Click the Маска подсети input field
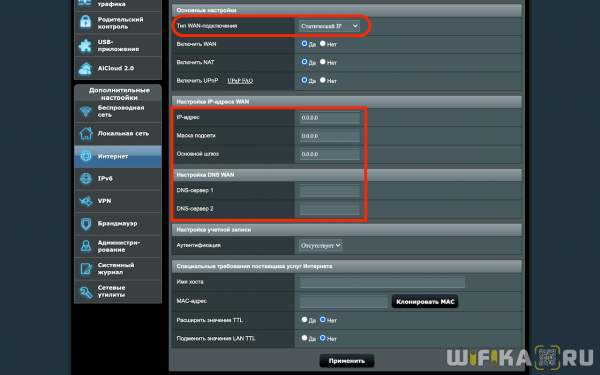 click(x=329, y=136)
